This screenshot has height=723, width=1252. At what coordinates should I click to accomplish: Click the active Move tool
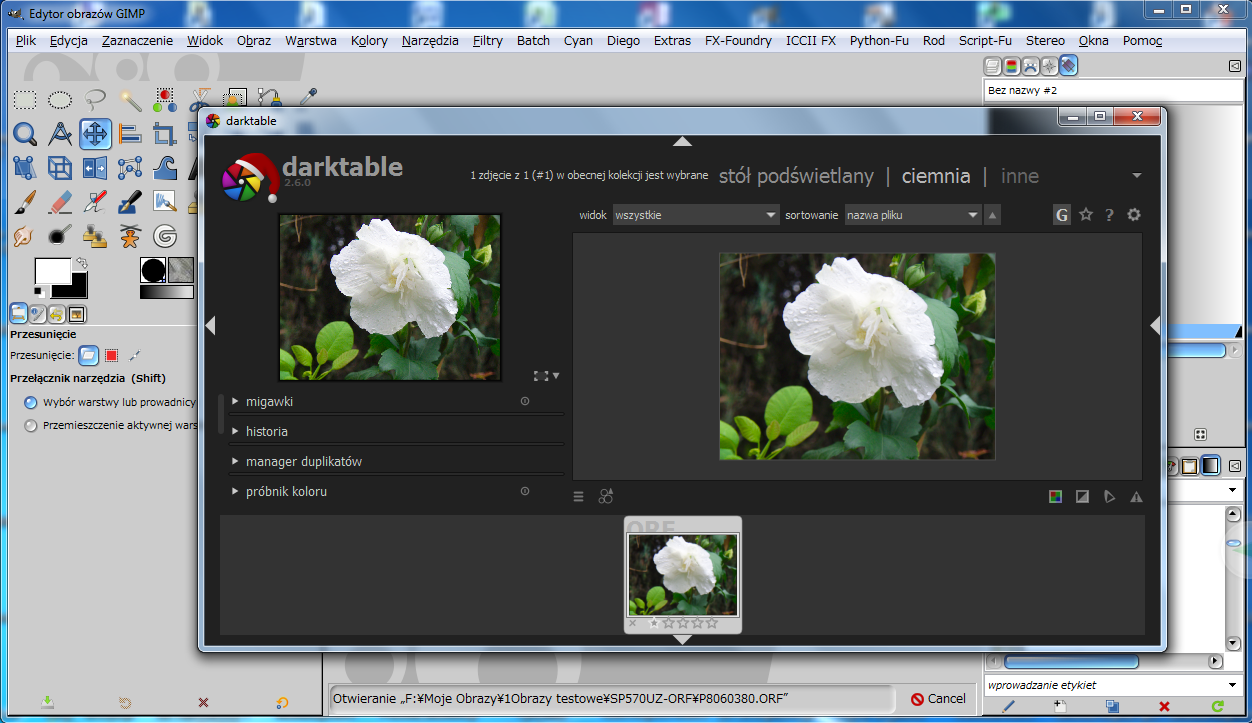pos(95,134)
